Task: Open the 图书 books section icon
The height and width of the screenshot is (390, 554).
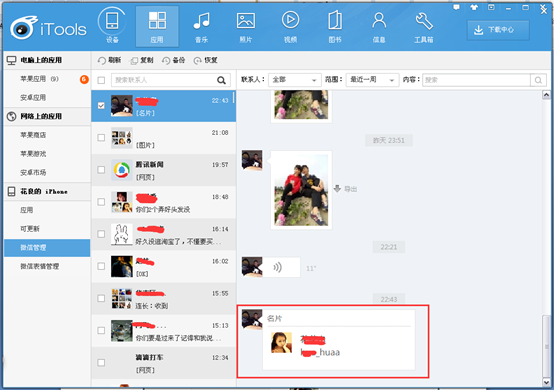Action: (335, 20)
